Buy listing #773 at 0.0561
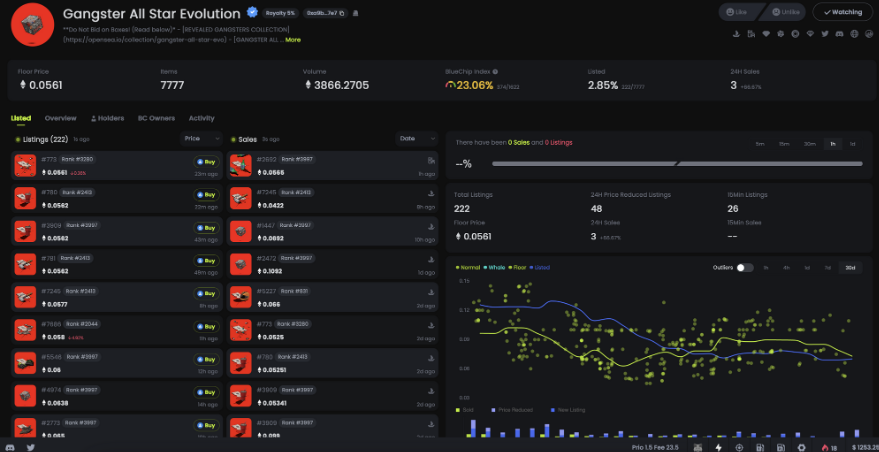The image size is (879, 452). (x=206, y=162)
